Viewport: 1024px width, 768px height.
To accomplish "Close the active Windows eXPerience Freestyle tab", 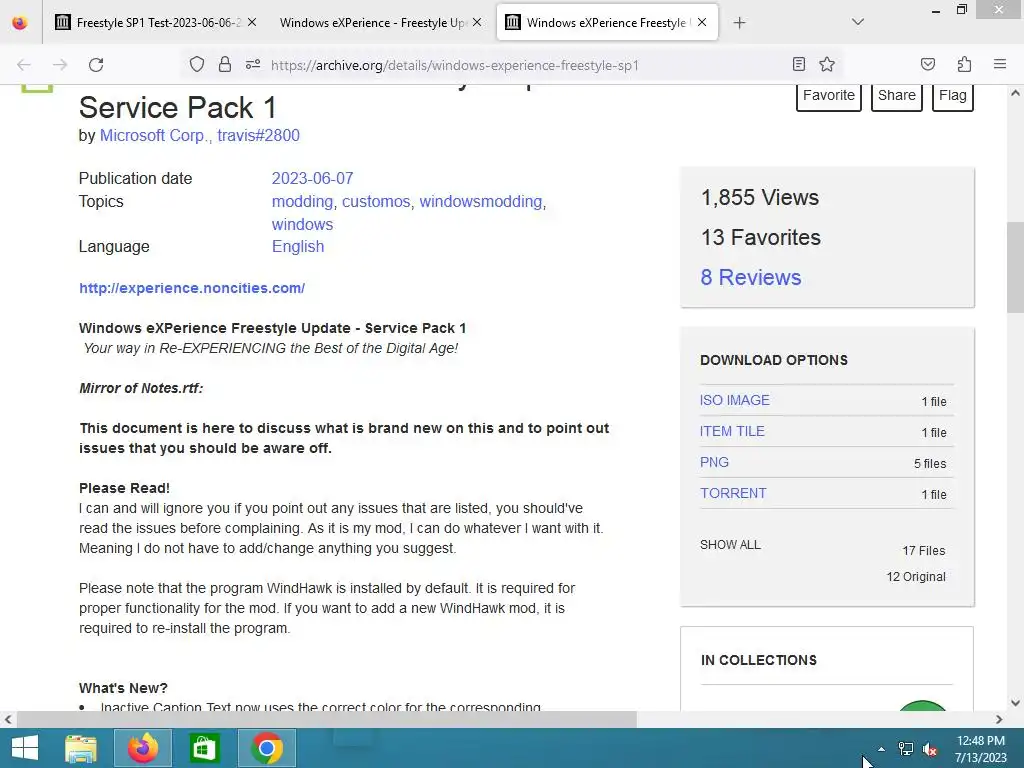I will click(x=702, y=22).
